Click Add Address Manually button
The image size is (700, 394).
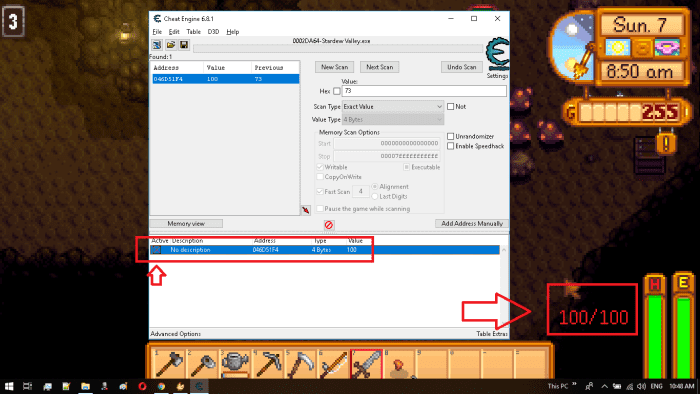[x=472, y=224]
